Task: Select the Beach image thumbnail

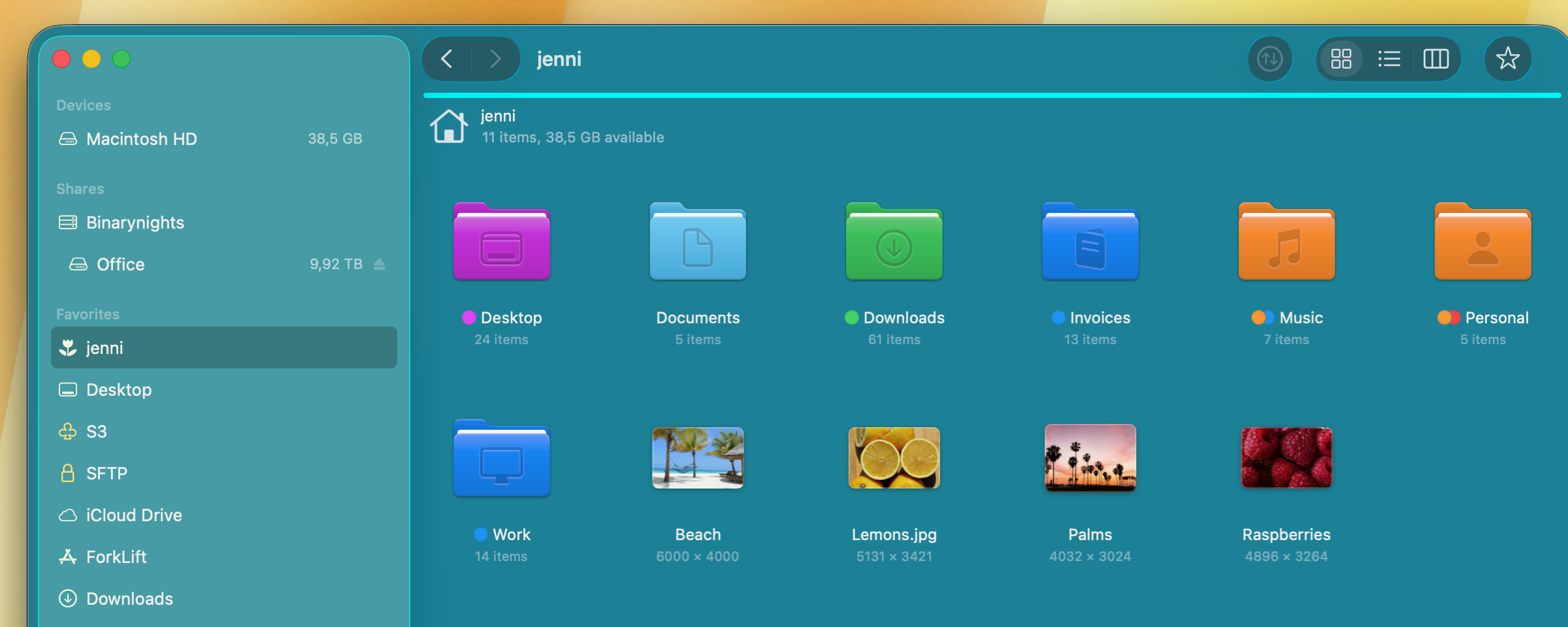Action: (x=698, y=458)
